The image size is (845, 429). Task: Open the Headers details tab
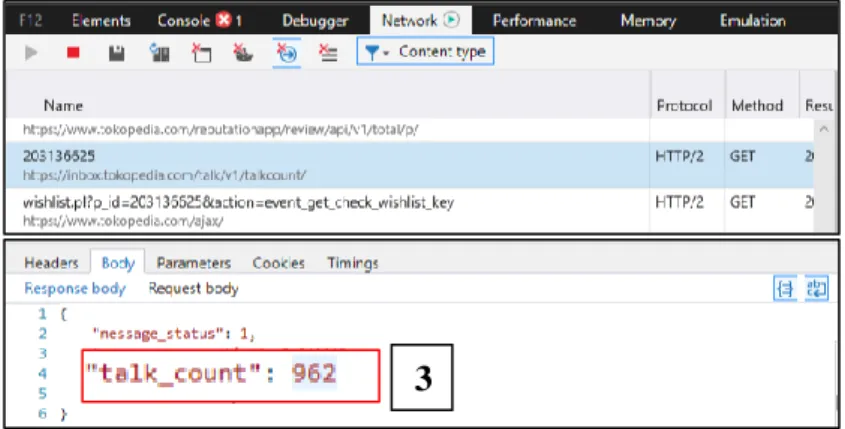[x=51, y=263]
